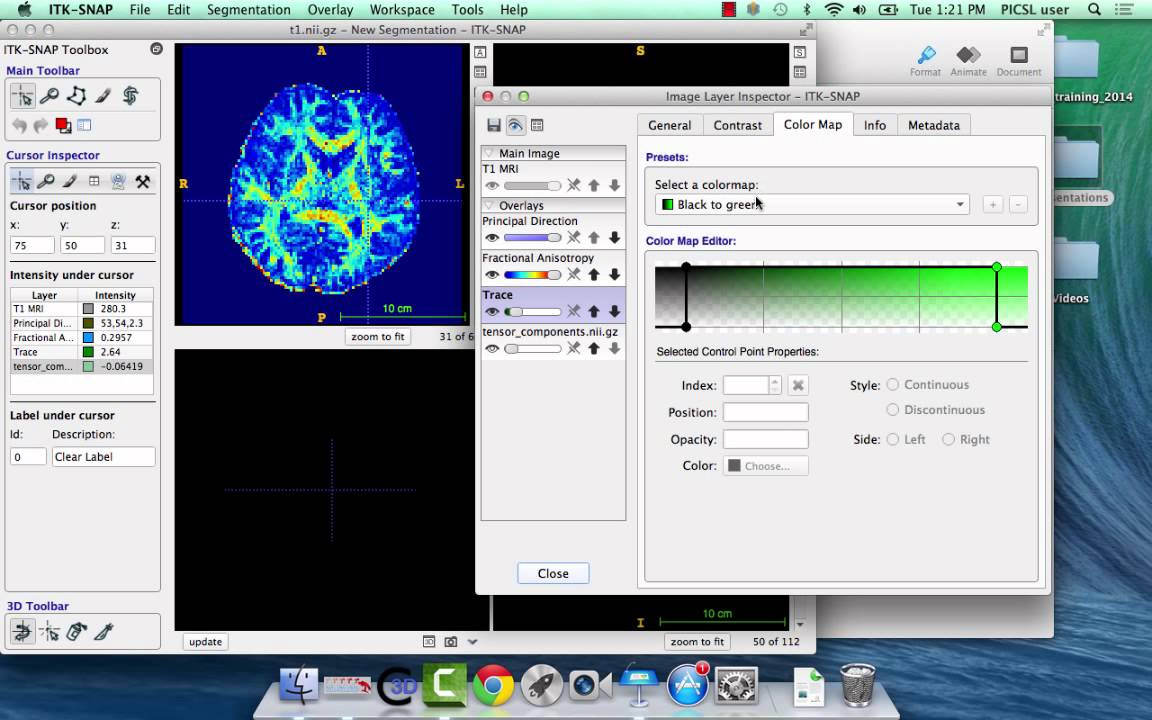Open the Overlay menu
This screenshot has width=1152, height=720.
pyautogui.click(x=330, y=10)
